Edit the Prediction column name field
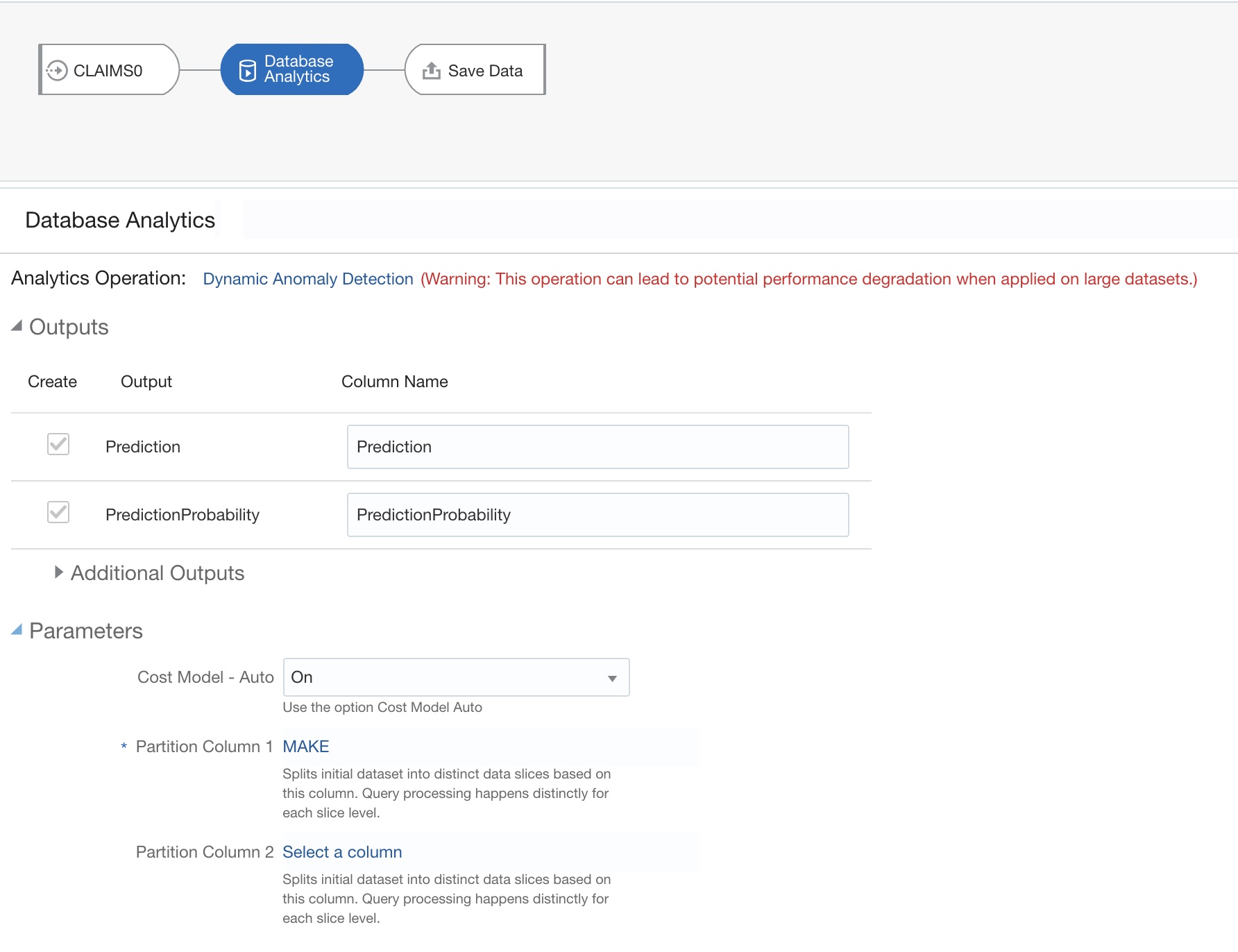 click(597, 447)
